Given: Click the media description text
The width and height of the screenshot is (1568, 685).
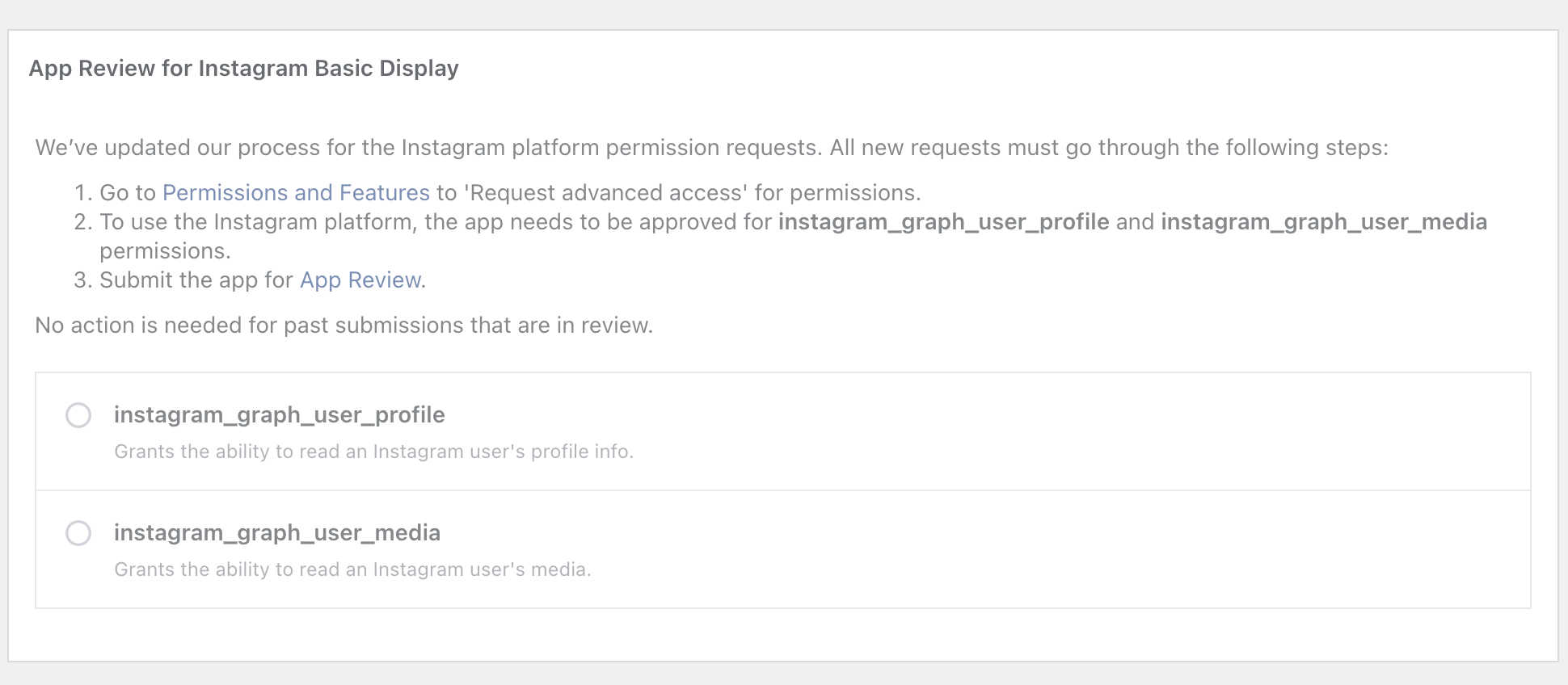Looking at the screenshot, I should [x=352, y=569].
